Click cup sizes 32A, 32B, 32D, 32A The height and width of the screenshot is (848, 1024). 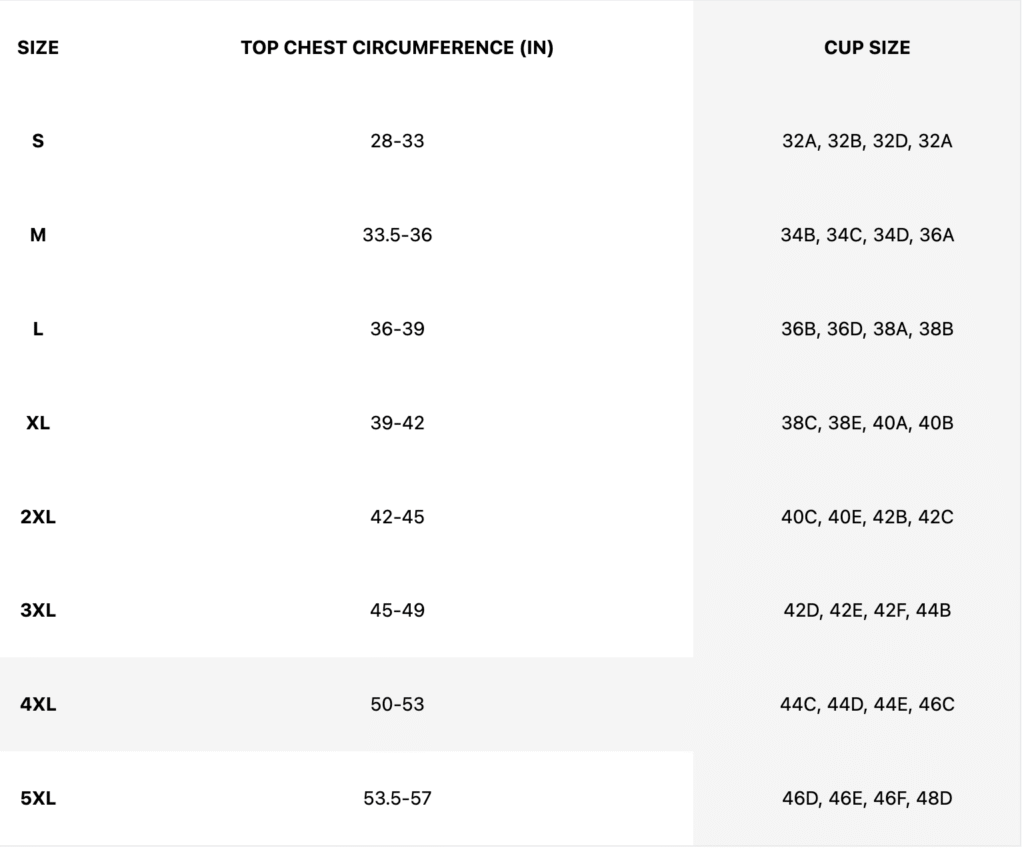pos(867,141)
